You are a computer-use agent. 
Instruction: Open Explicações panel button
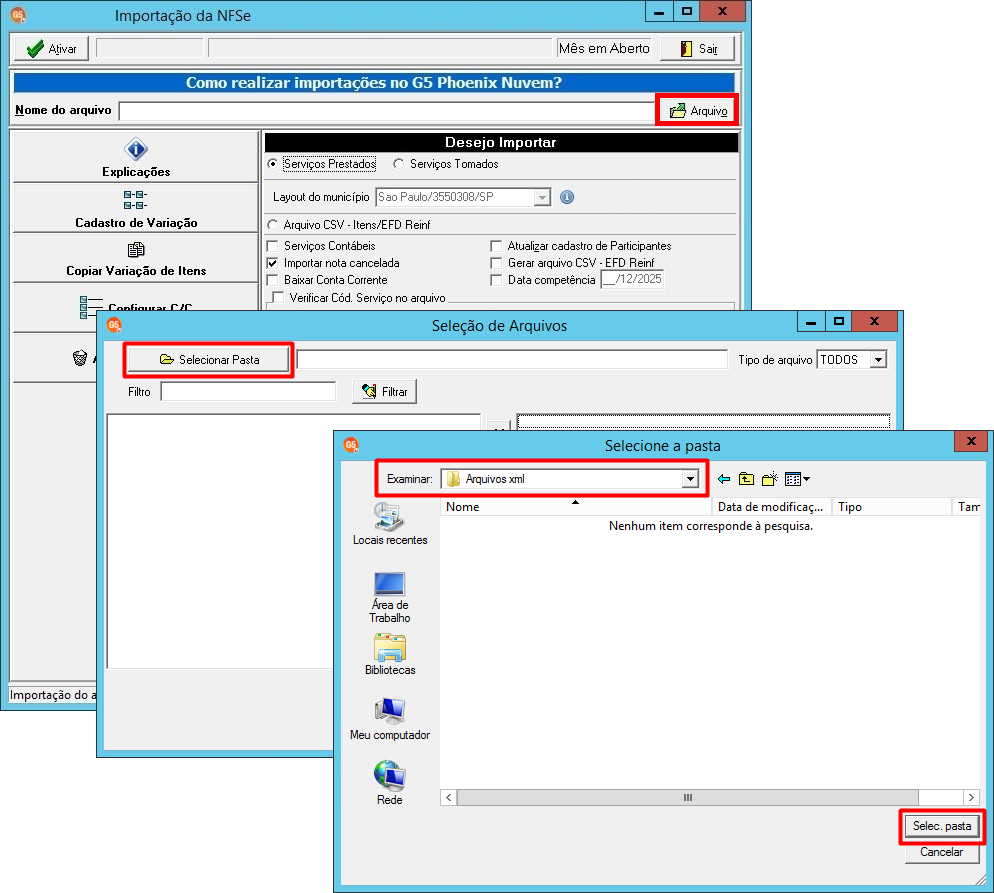coord(136,158)
